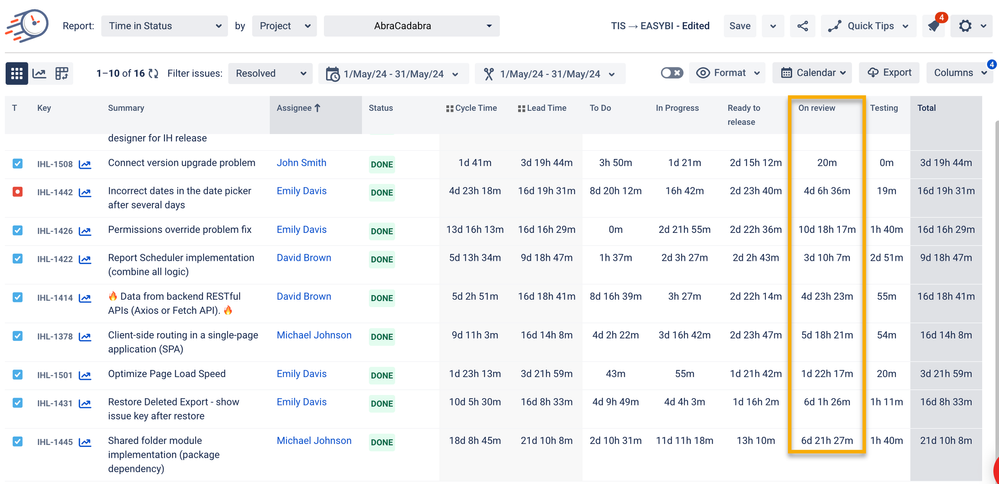Click the refresh icon beside 16
The width and height of the screenshot is (999, 484).
[x=154, y=74]
